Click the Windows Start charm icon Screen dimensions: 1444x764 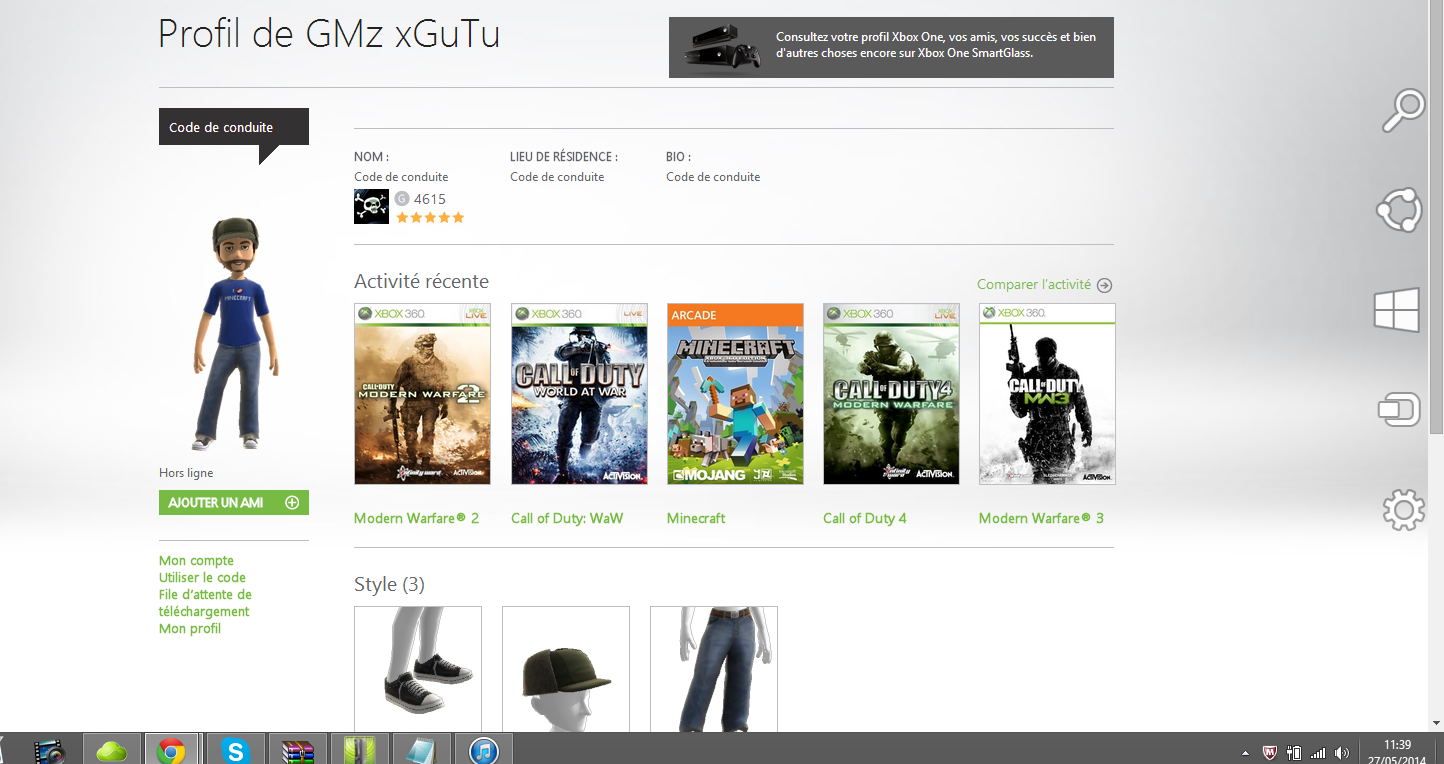point(1397,310)
